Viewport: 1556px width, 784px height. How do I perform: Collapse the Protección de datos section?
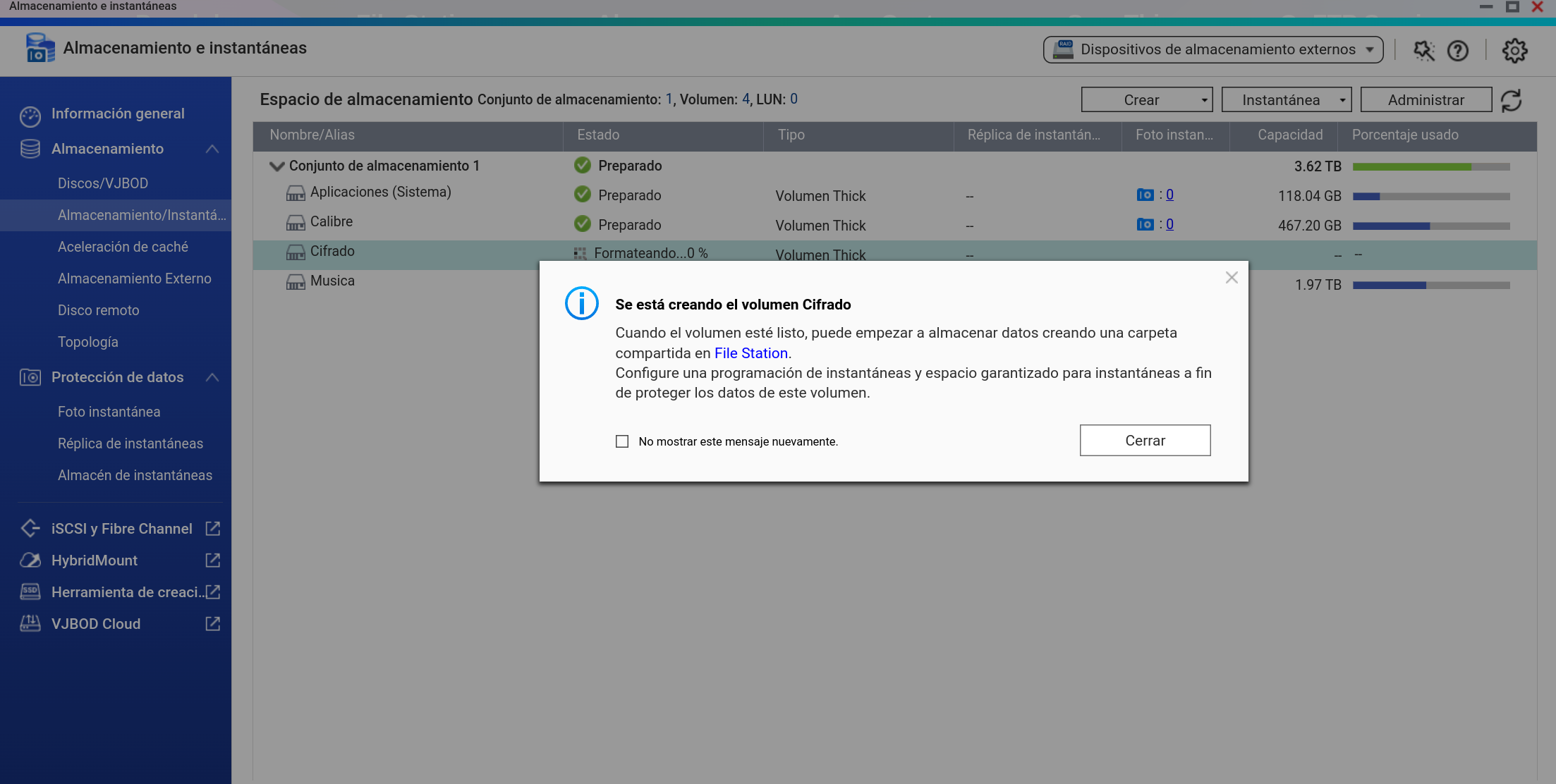[212, 377]
